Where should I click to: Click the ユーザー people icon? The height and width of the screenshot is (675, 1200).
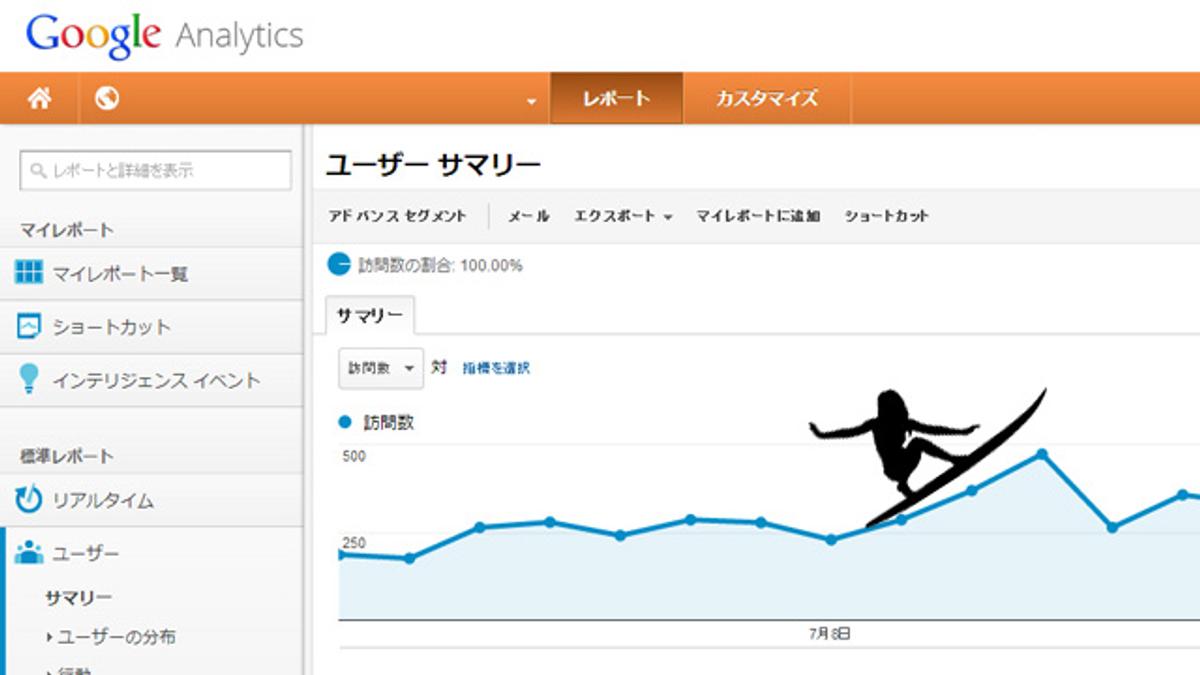point(29,552)
